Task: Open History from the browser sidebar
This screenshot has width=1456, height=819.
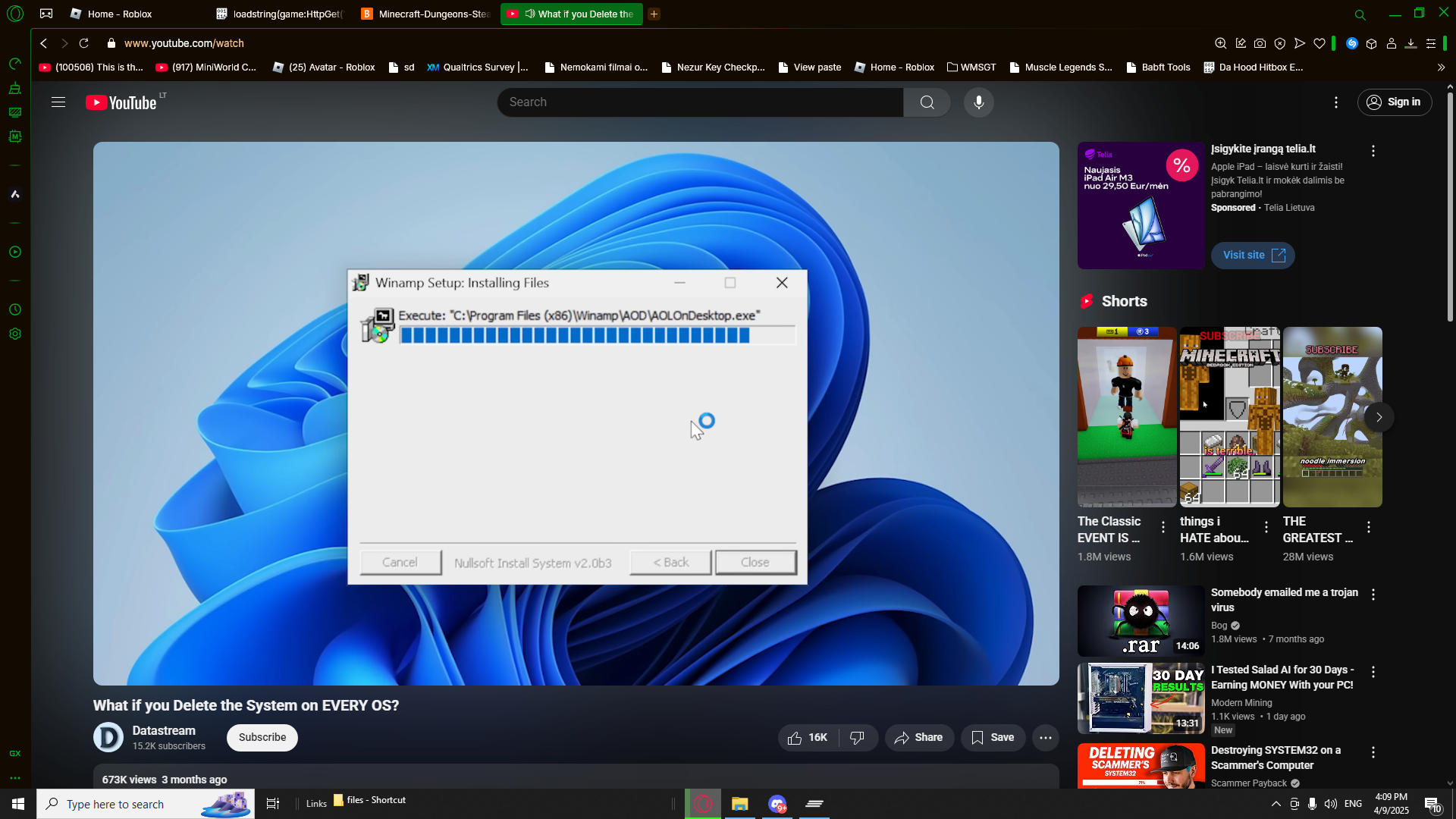Action: (14, 309)
